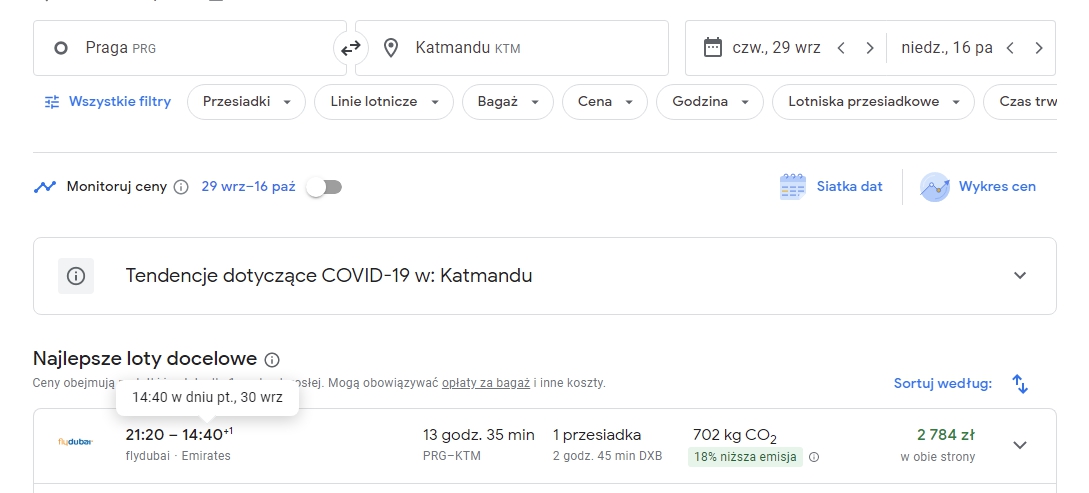Open the Czas trwania filter dropdown
The width and height of the screenshot is (1089, 493).
coord(1021,102)
